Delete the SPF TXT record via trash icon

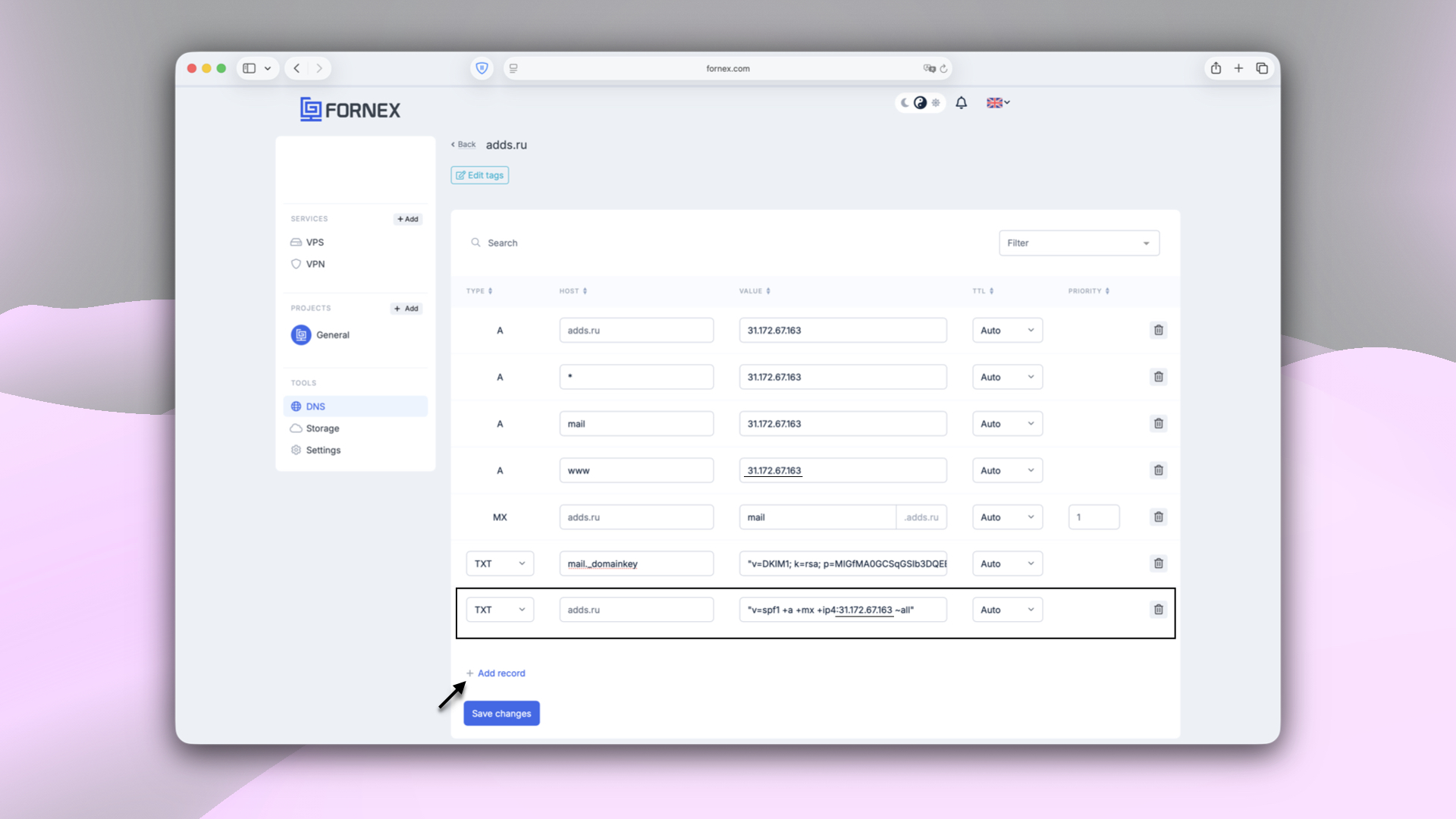pos(1158,609)
